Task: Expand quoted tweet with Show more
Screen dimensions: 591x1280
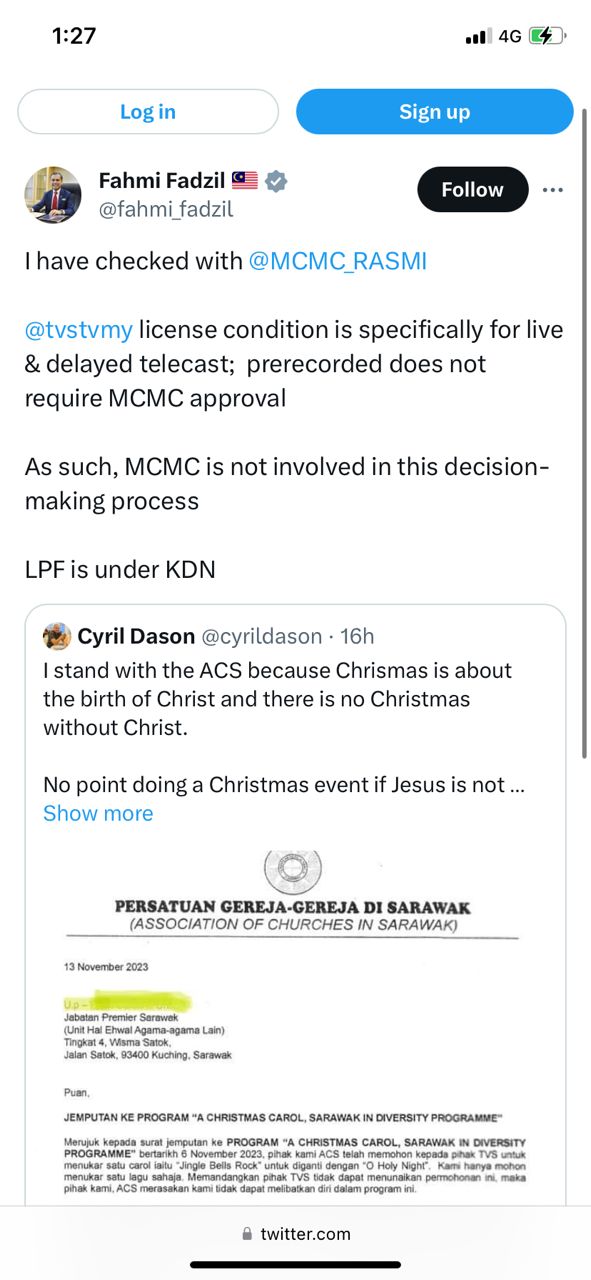Action: pyautogui.click(x=98, y=813)
